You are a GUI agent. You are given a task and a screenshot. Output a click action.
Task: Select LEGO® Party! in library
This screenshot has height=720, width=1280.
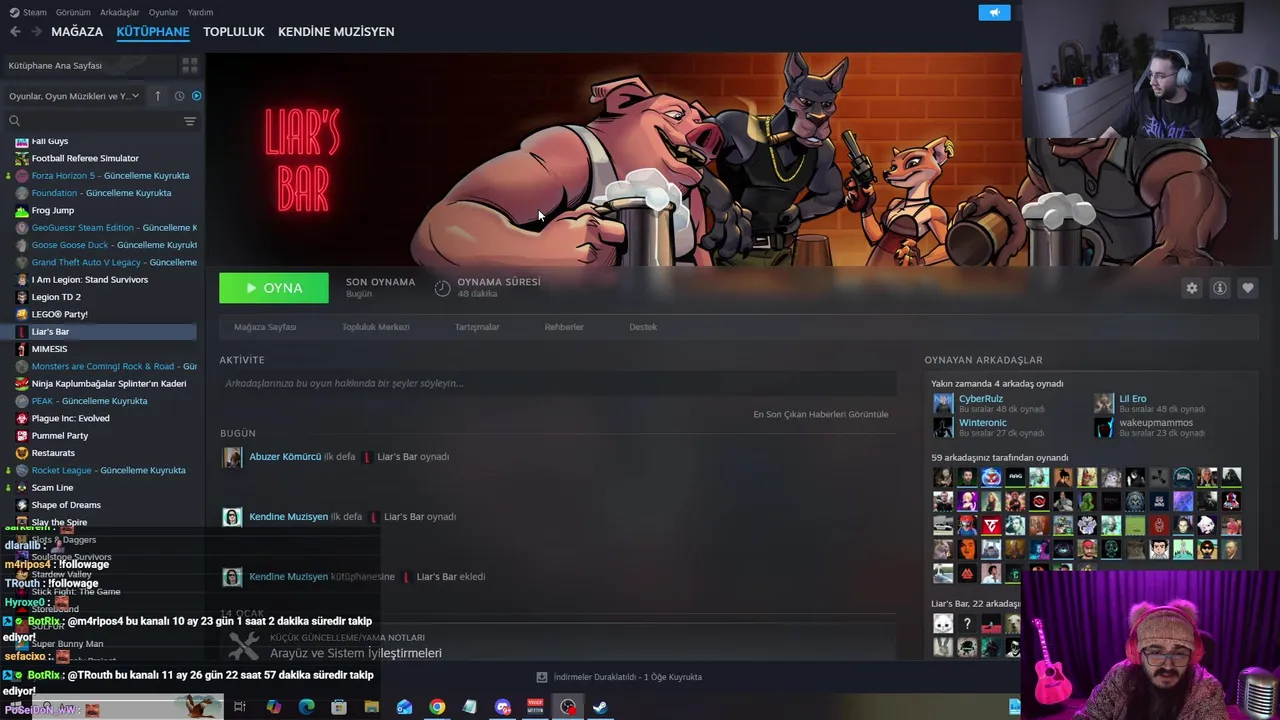(60, 314)
